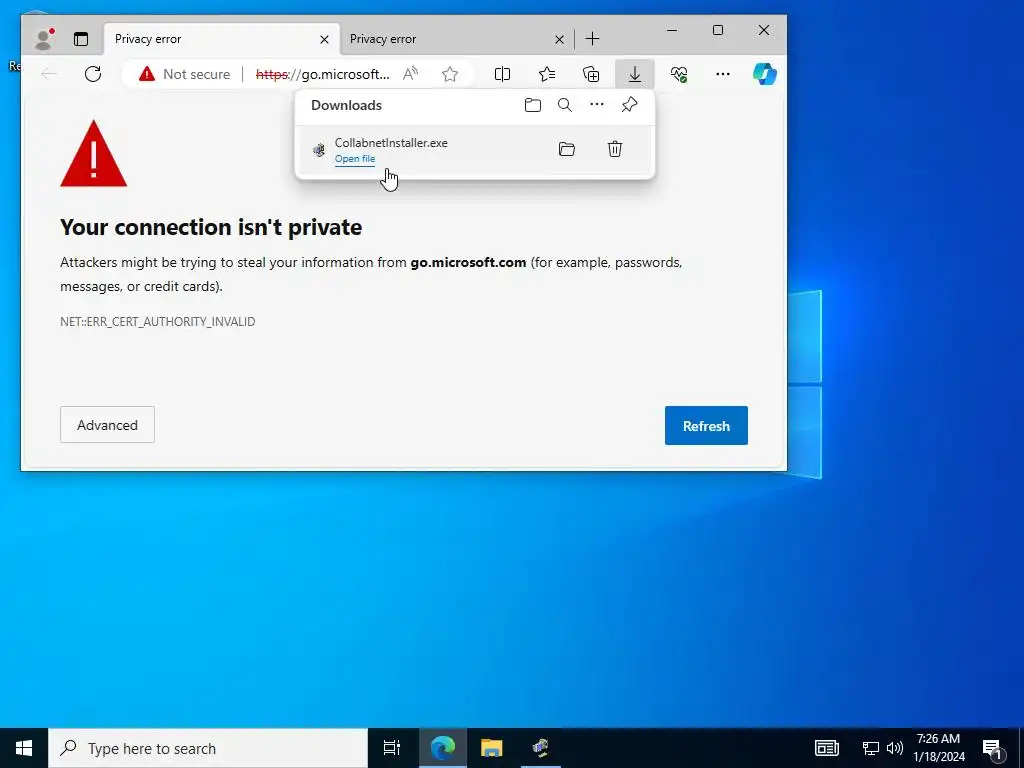Click the CollabnetInstaller.exe file name
Viewport: 1024px width, 768px height.
[391, 143]
